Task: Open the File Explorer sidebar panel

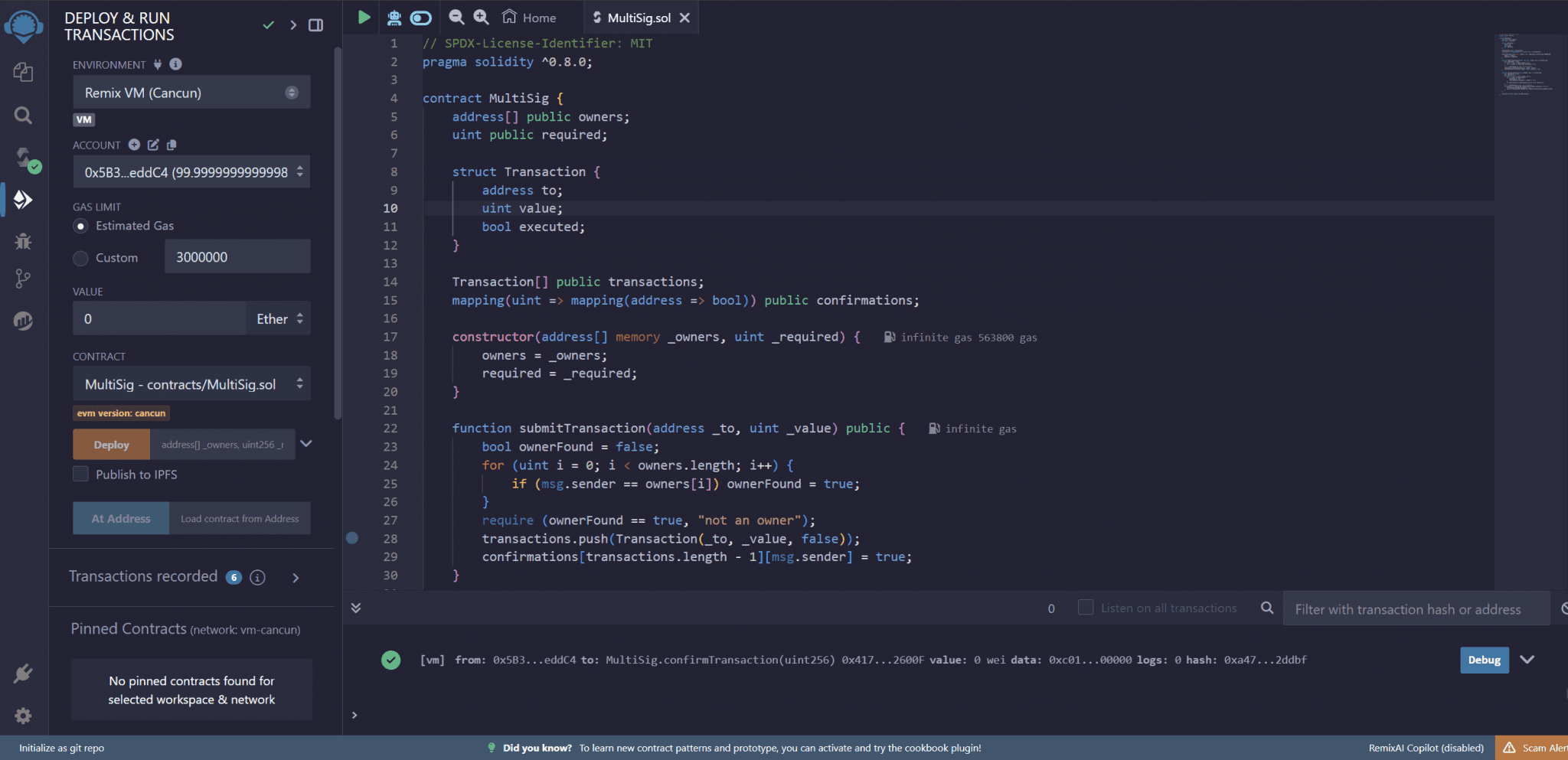Action: 24,73
